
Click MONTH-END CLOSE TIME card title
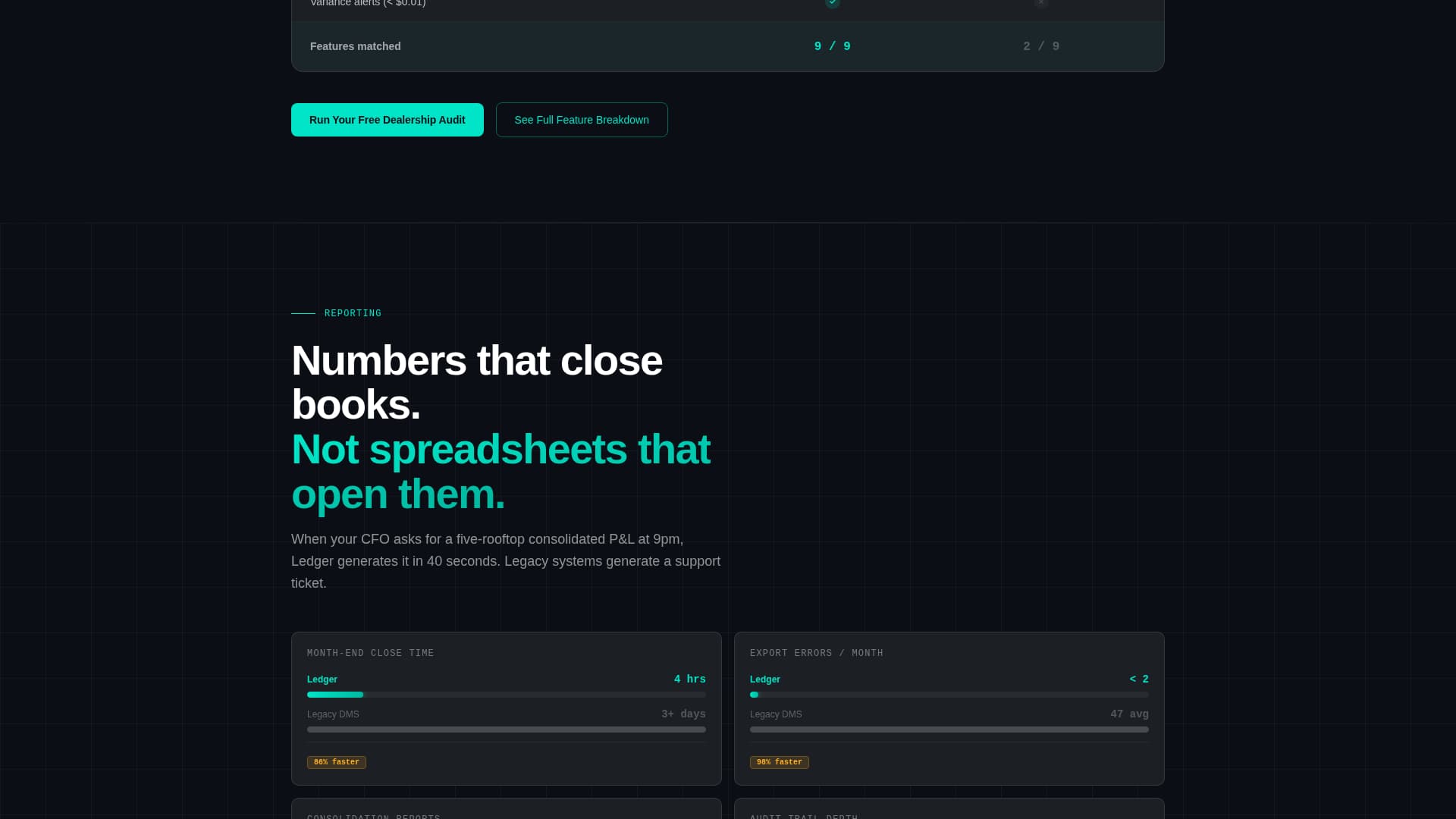[x=370, y=653]
